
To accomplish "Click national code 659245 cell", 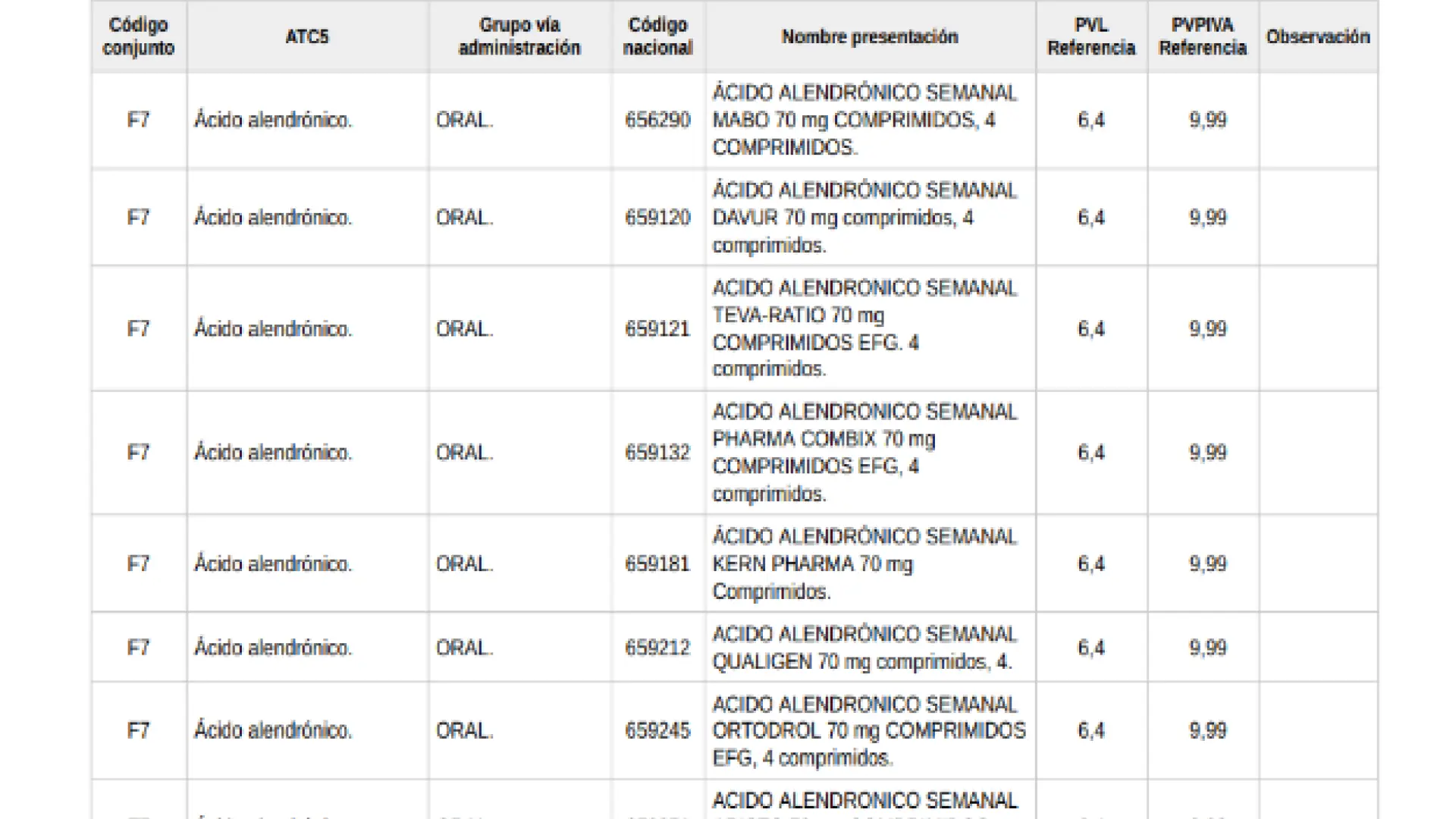I will [x=657, y=730].
